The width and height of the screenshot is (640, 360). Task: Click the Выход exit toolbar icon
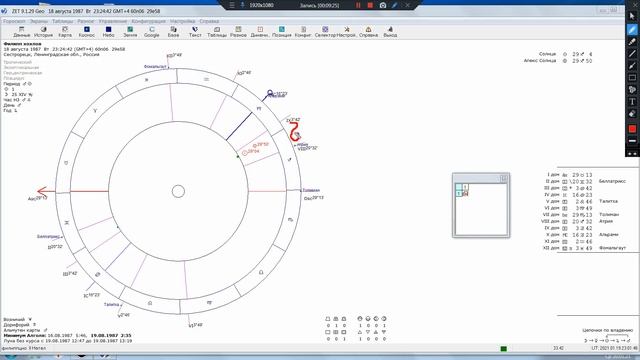click(x=390, y=32)
